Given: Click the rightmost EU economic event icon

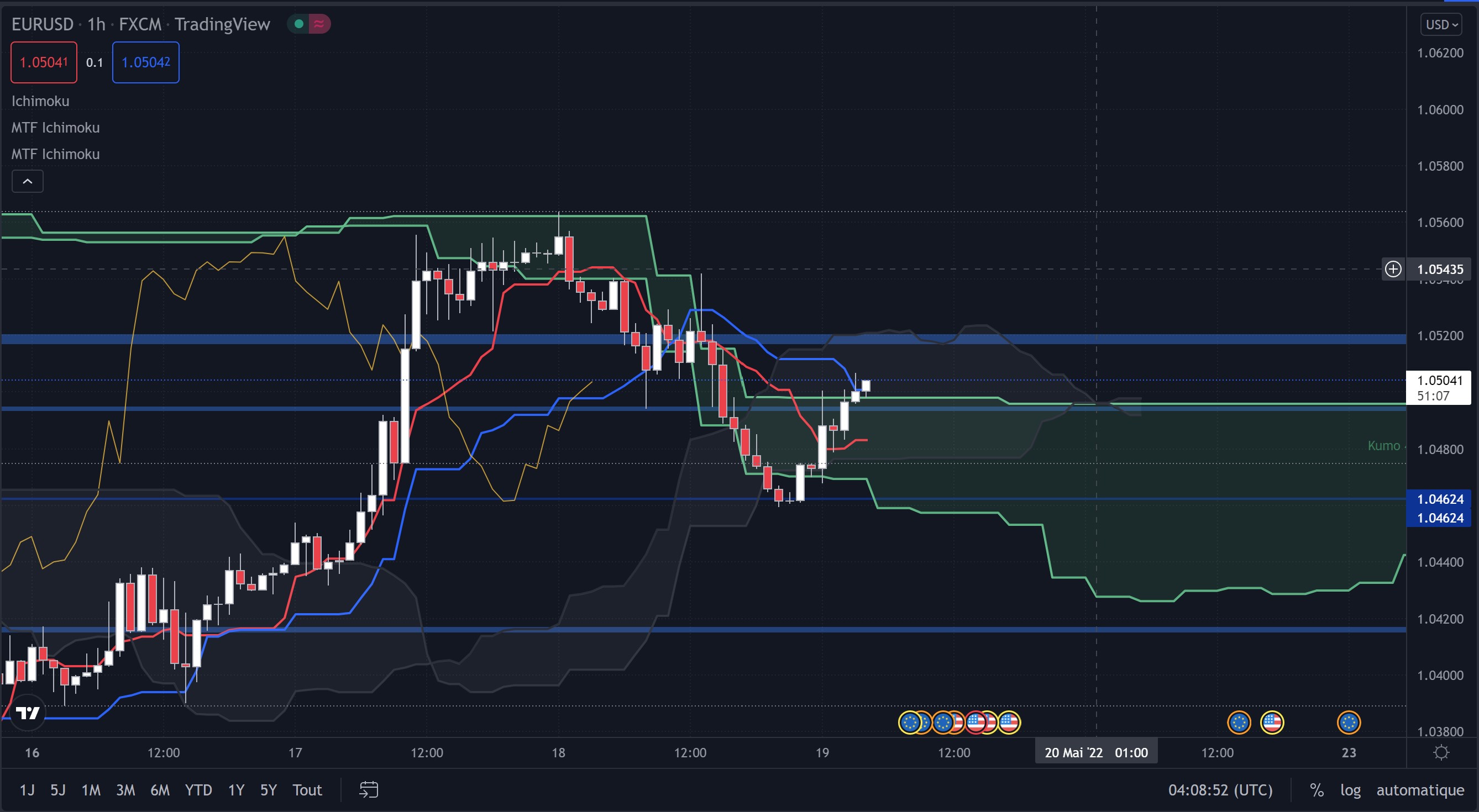Looking at the screenshot, I should click(x=1348, y=723).
